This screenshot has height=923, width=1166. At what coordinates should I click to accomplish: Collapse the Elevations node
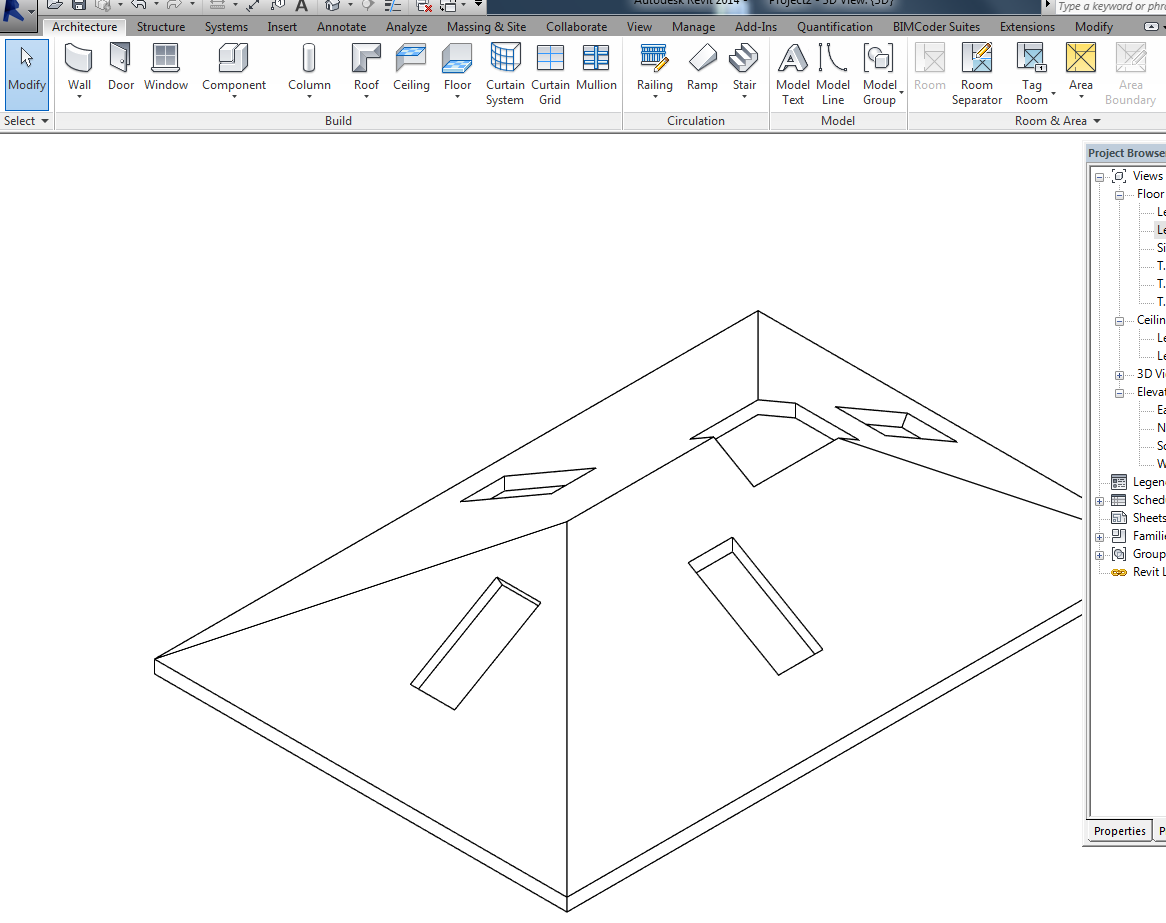tap(1119, 393)
